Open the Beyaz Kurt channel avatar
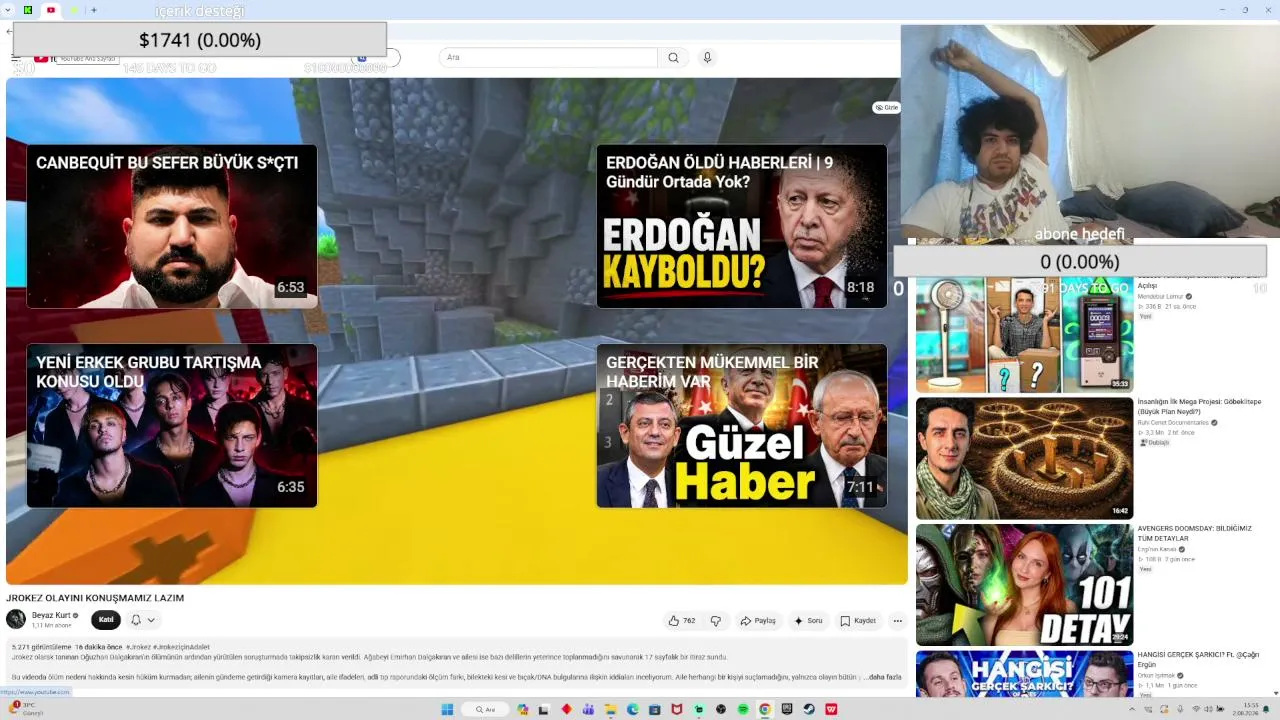 tap(16, 620)
